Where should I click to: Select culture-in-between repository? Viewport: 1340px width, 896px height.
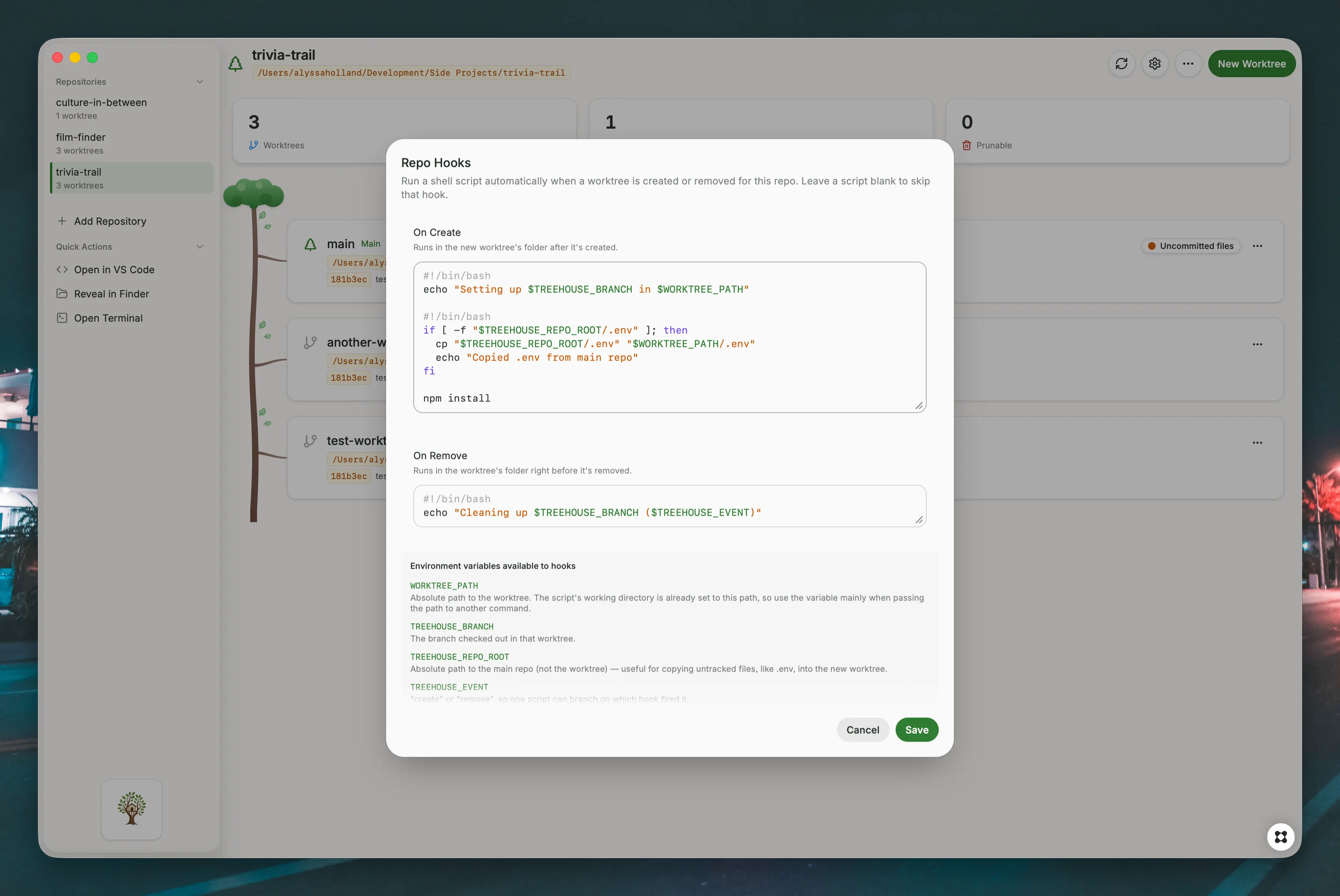coord(131,108)
